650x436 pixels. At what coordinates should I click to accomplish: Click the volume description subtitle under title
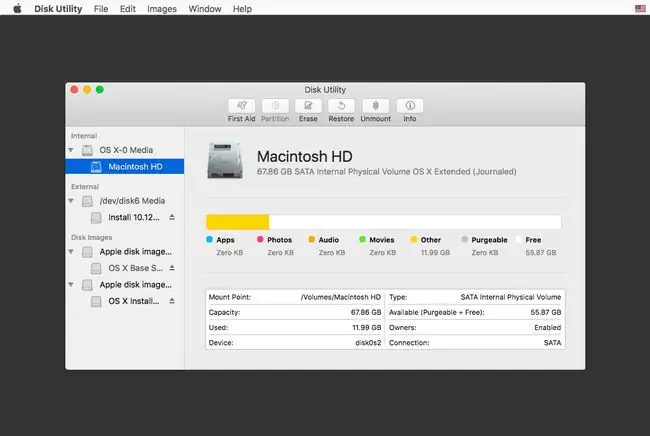pyautogui.click(x=387, y=172)
